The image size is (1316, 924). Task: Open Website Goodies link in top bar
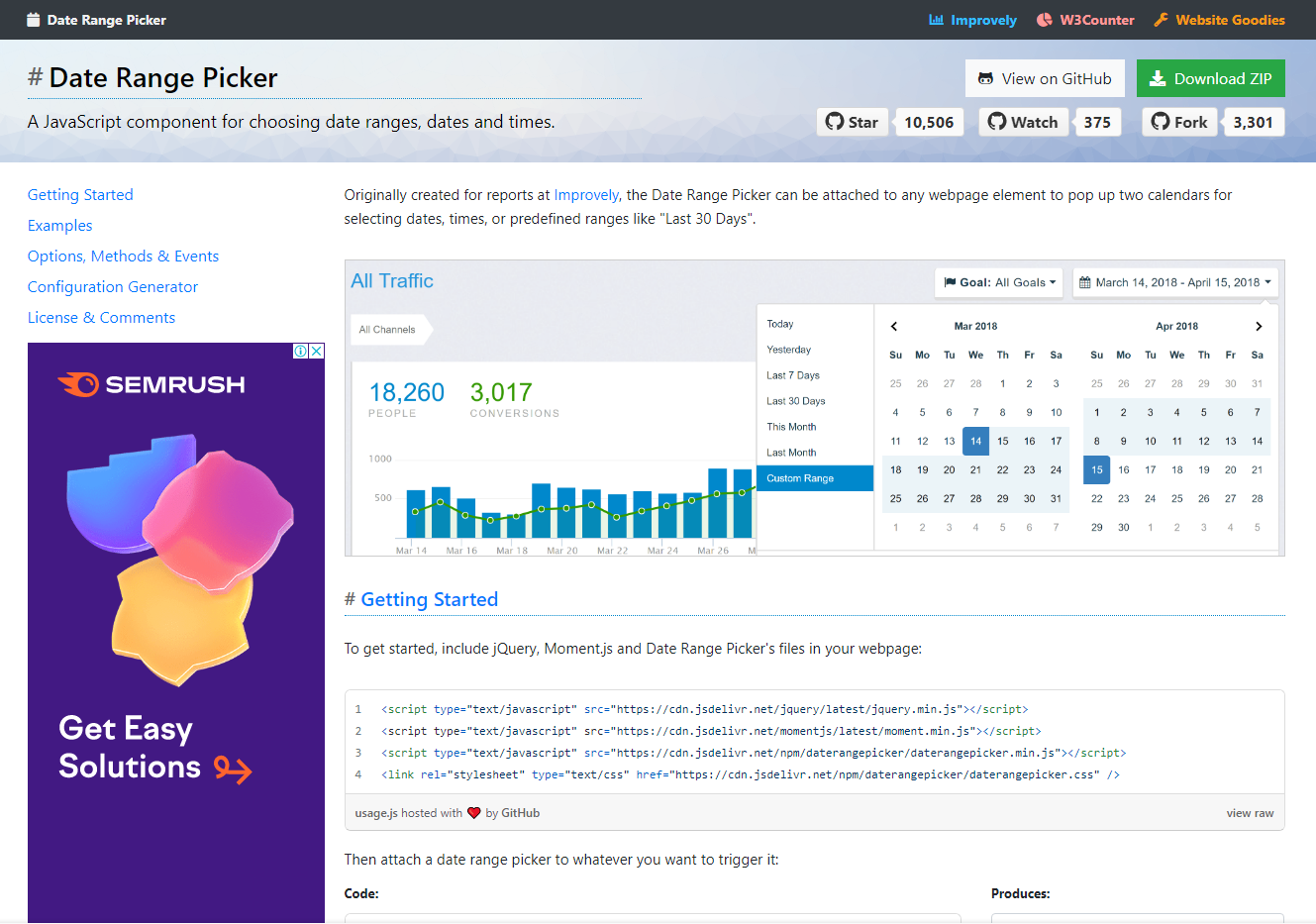coord(1219,20)
